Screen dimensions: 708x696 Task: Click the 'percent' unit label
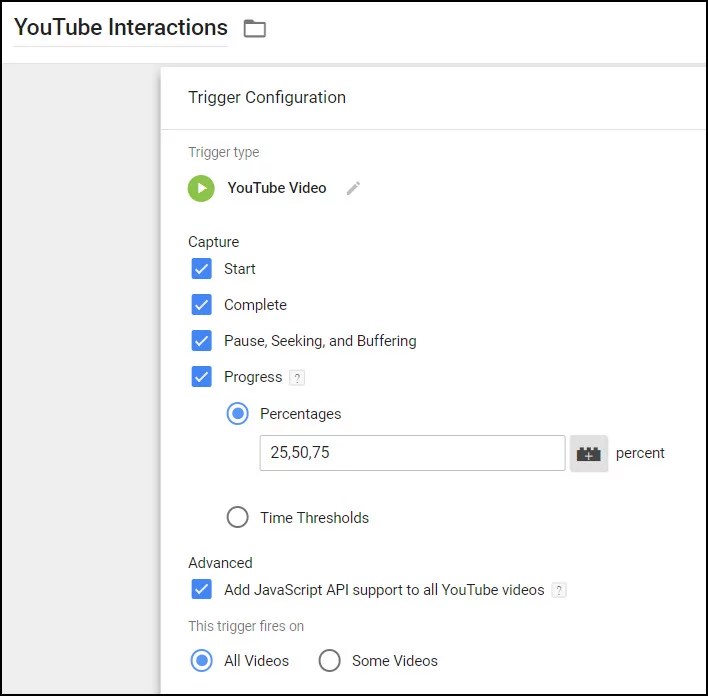coord(640,453)
